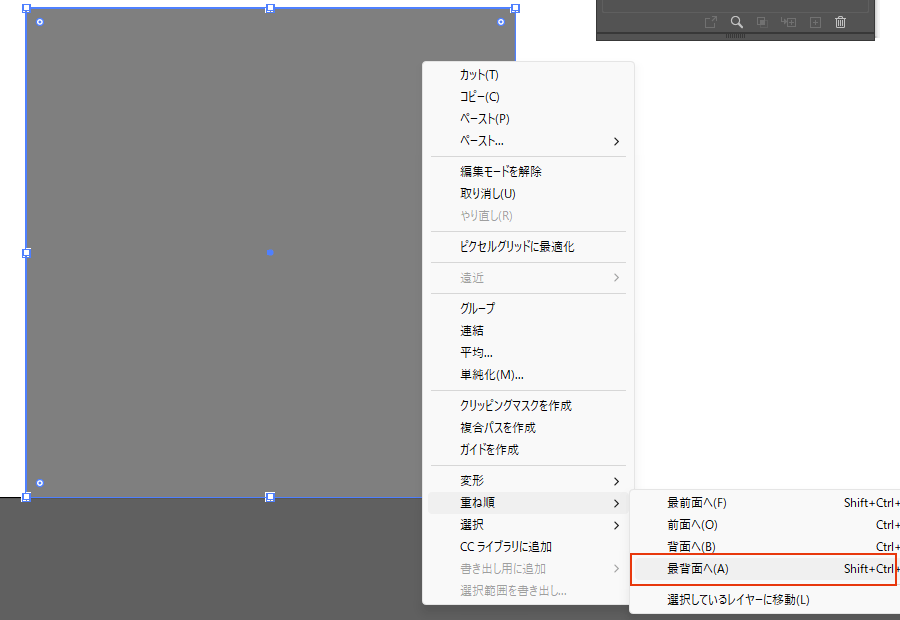Viewport: 900px width, 620px height.
Task: Choose コピー(C) from the context menu
Action: 528,96
